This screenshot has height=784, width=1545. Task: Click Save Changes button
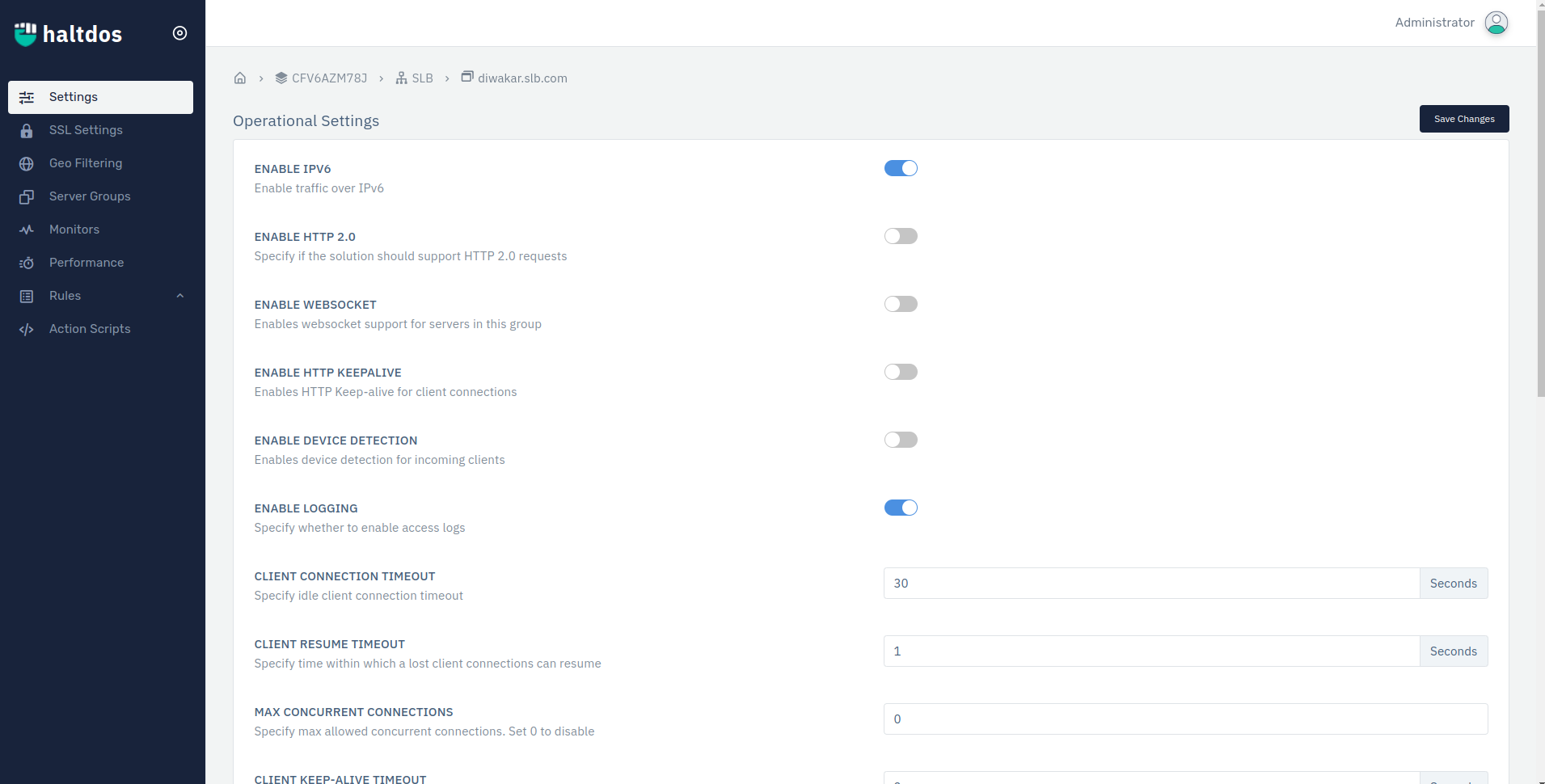pos(1464,119)
